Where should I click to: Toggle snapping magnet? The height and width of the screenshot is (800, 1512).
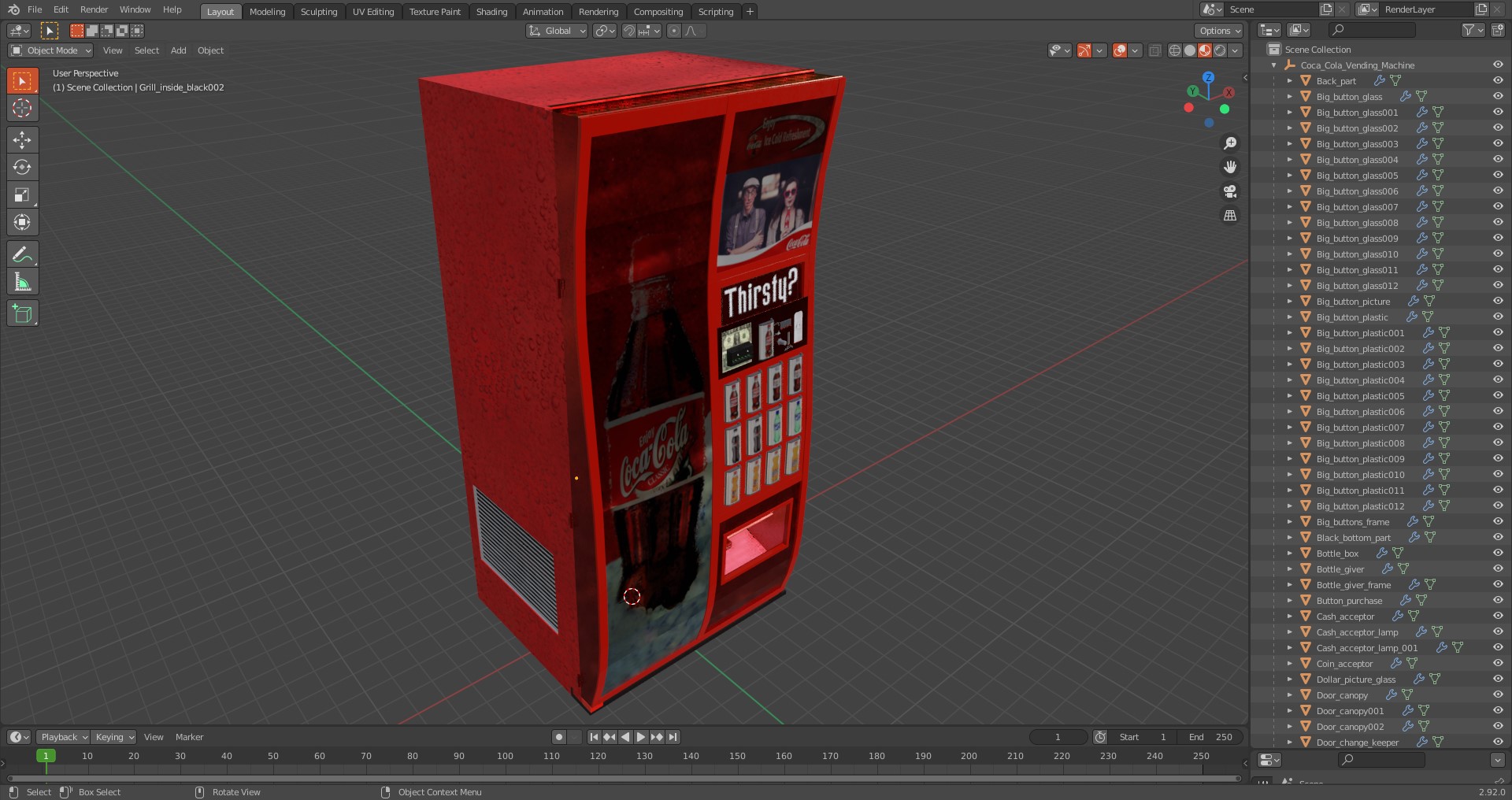(x=629, y=31)
